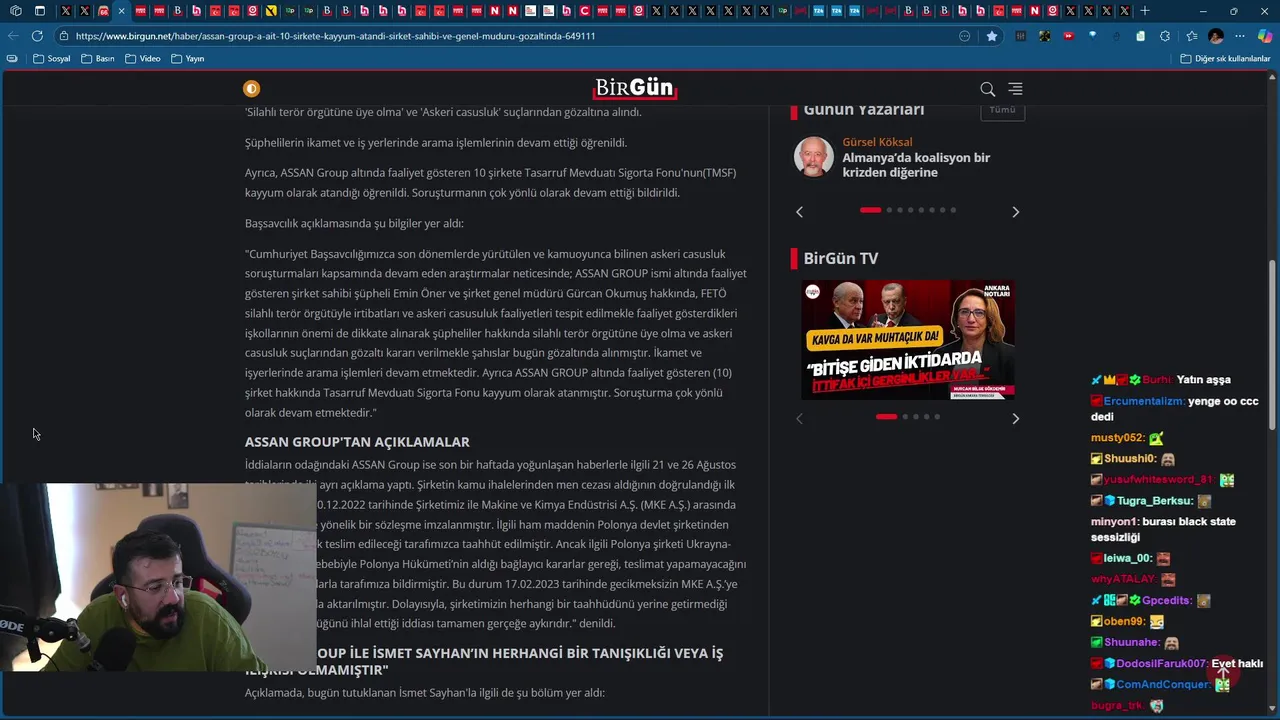Reload the current page
This screenshot has height=720, width=1280.
[37, 36]
